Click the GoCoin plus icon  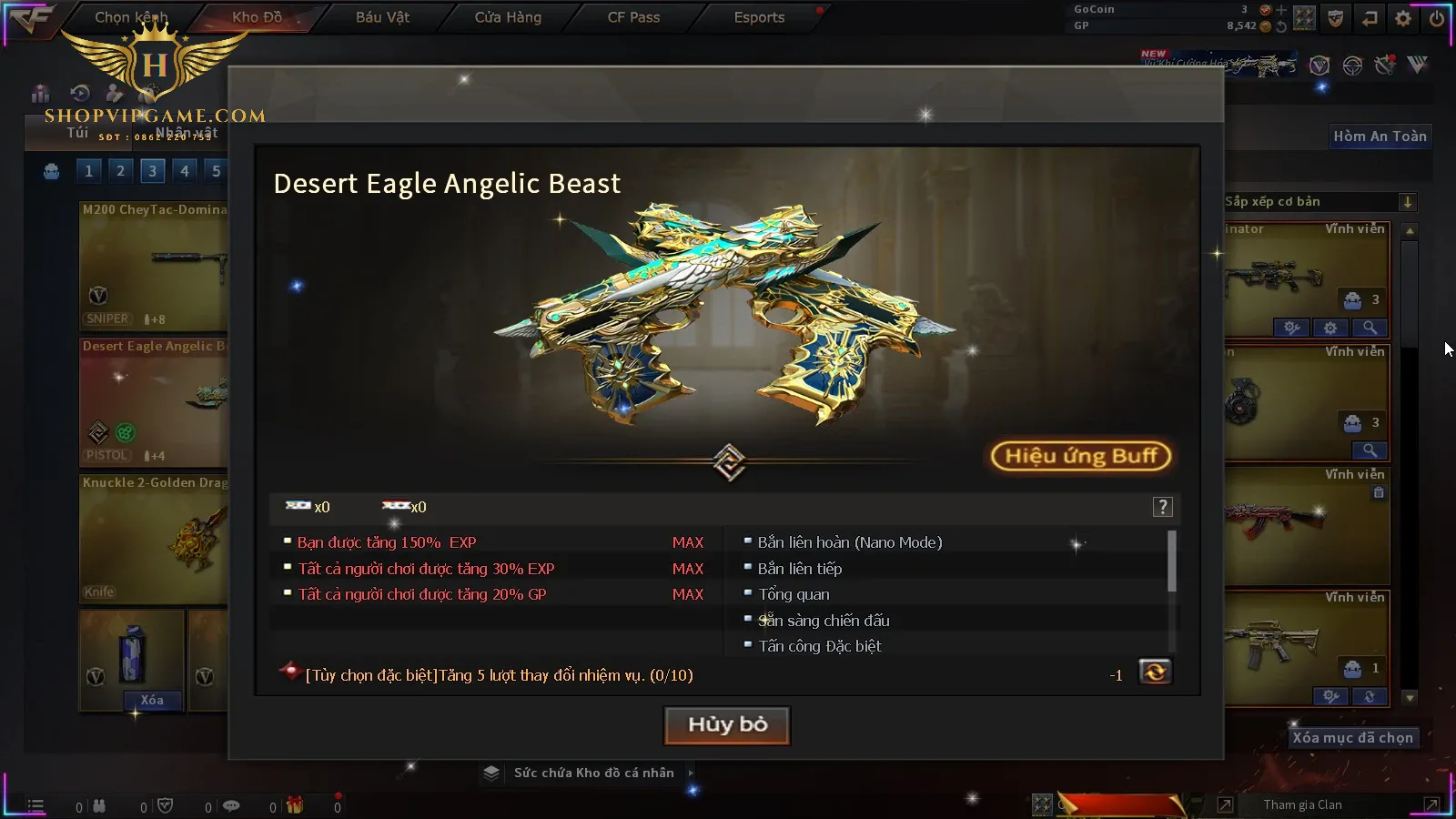(1281, 10)
